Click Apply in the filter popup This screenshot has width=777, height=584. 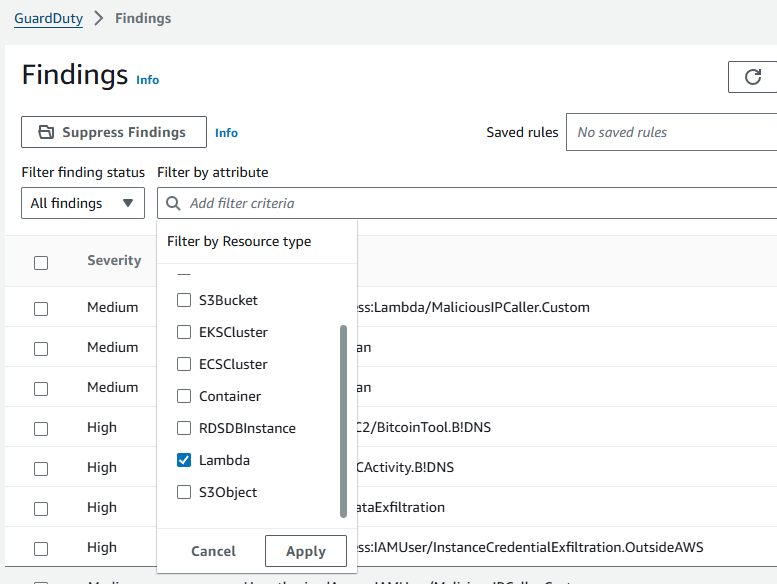[306, 551]
